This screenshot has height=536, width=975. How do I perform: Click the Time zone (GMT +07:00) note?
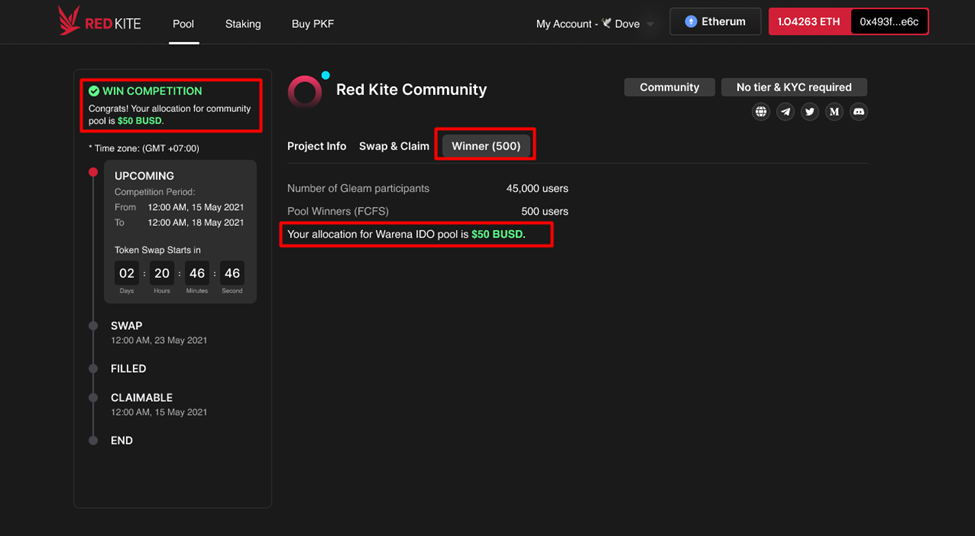[x=144, y=149]
